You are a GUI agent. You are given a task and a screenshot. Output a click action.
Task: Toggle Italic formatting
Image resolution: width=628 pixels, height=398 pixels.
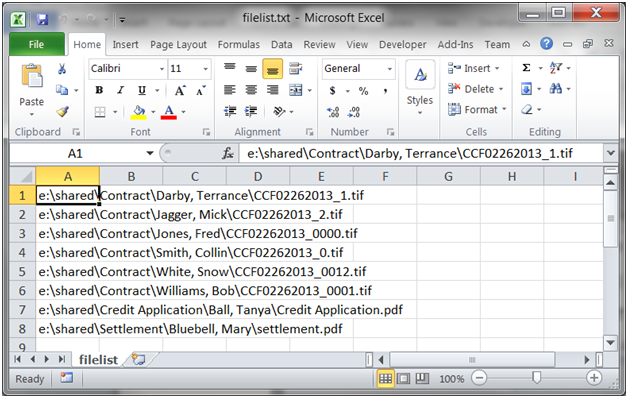tap(121, 90)
